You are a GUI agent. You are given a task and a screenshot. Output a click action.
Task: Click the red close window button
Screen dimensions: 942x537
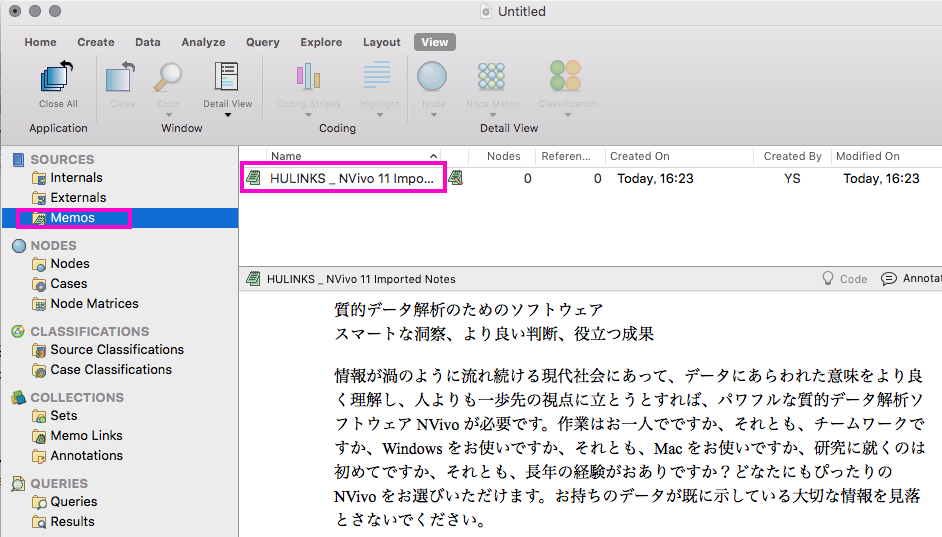click(x=15, y=11)
